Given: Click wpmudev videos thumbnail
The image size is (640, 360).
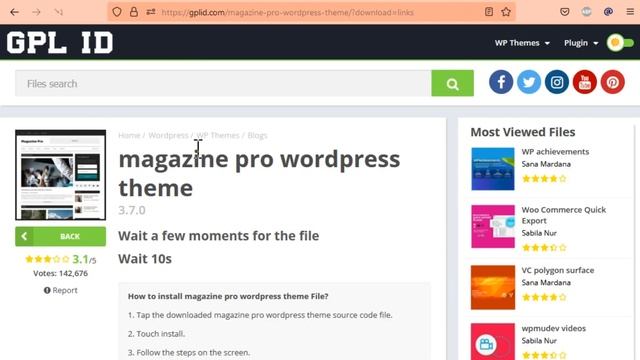Looking at the screenshot, I should pos(493,342).
